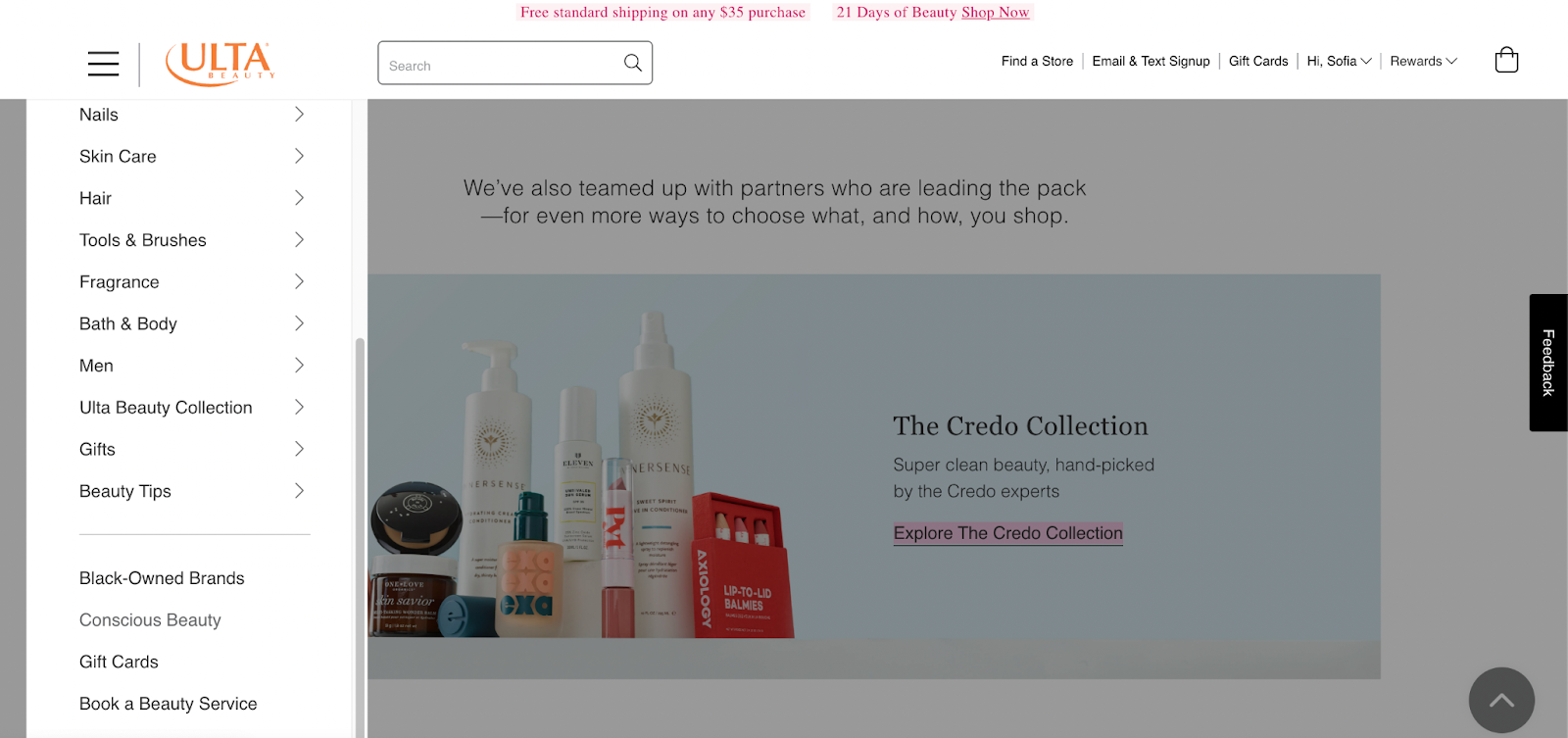The width and height of the screenshot is (1568, 738).
Task: Click the side menu scrollbar
Action: pyautogui.click(x=360, y=537)
